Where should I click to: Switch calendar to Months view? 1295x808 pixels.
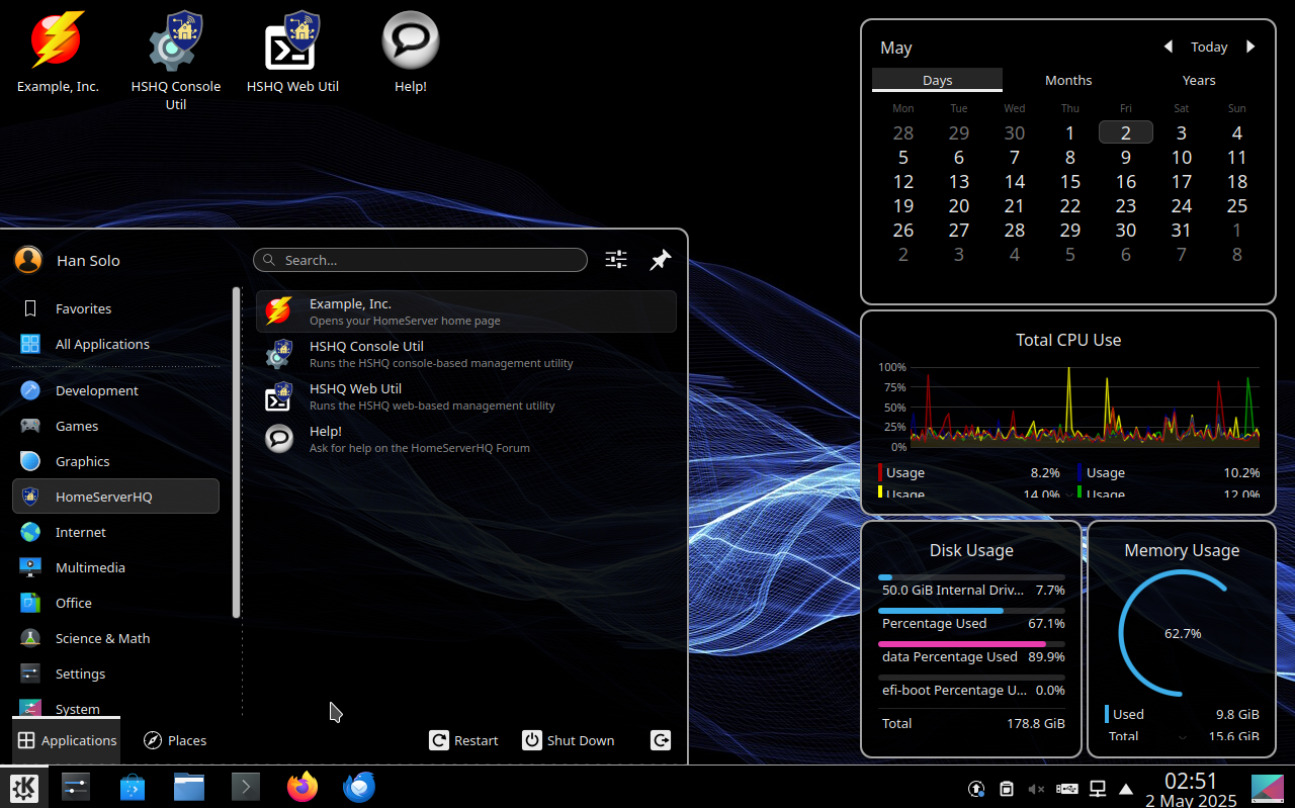coord(1068,80)
